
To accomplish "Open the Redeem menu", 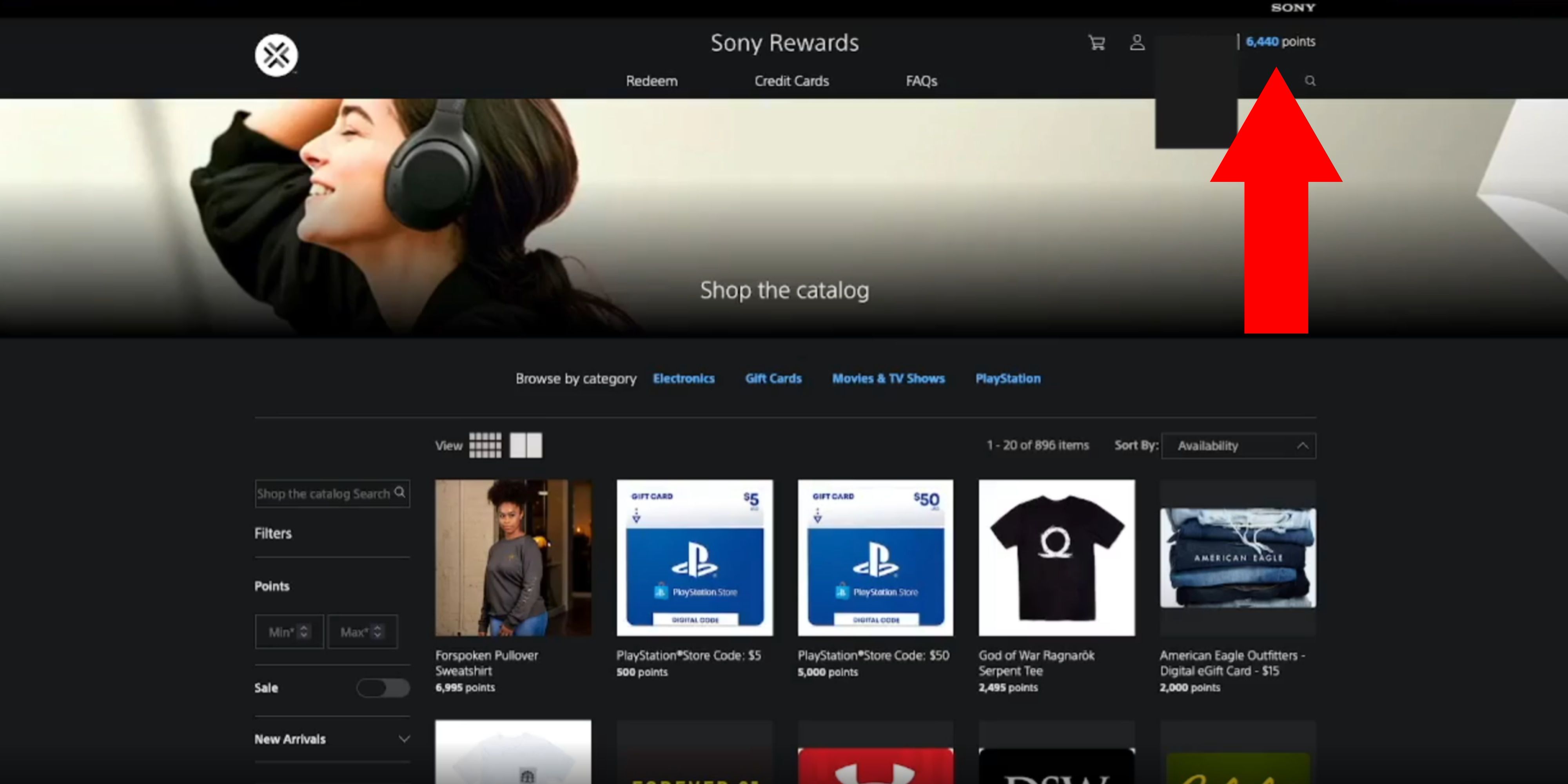I will click(651, 81).
